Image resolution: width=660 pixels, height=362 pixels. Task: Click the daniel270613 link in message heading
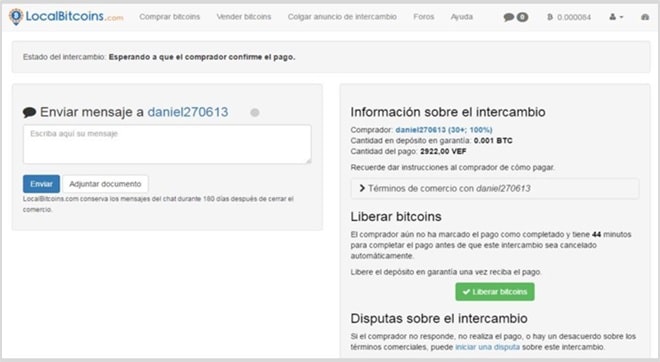188,112
